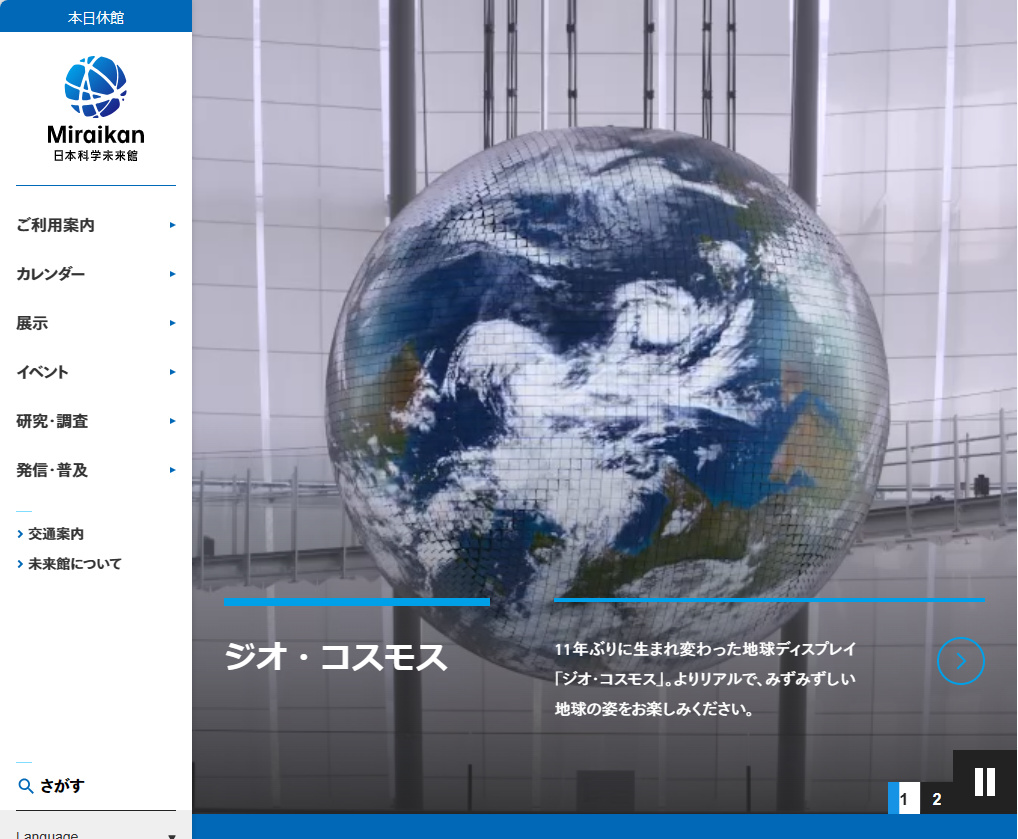Click the chevron before 交通案内
Screen dimensions: 1018x839
click(x=20, y=535)
